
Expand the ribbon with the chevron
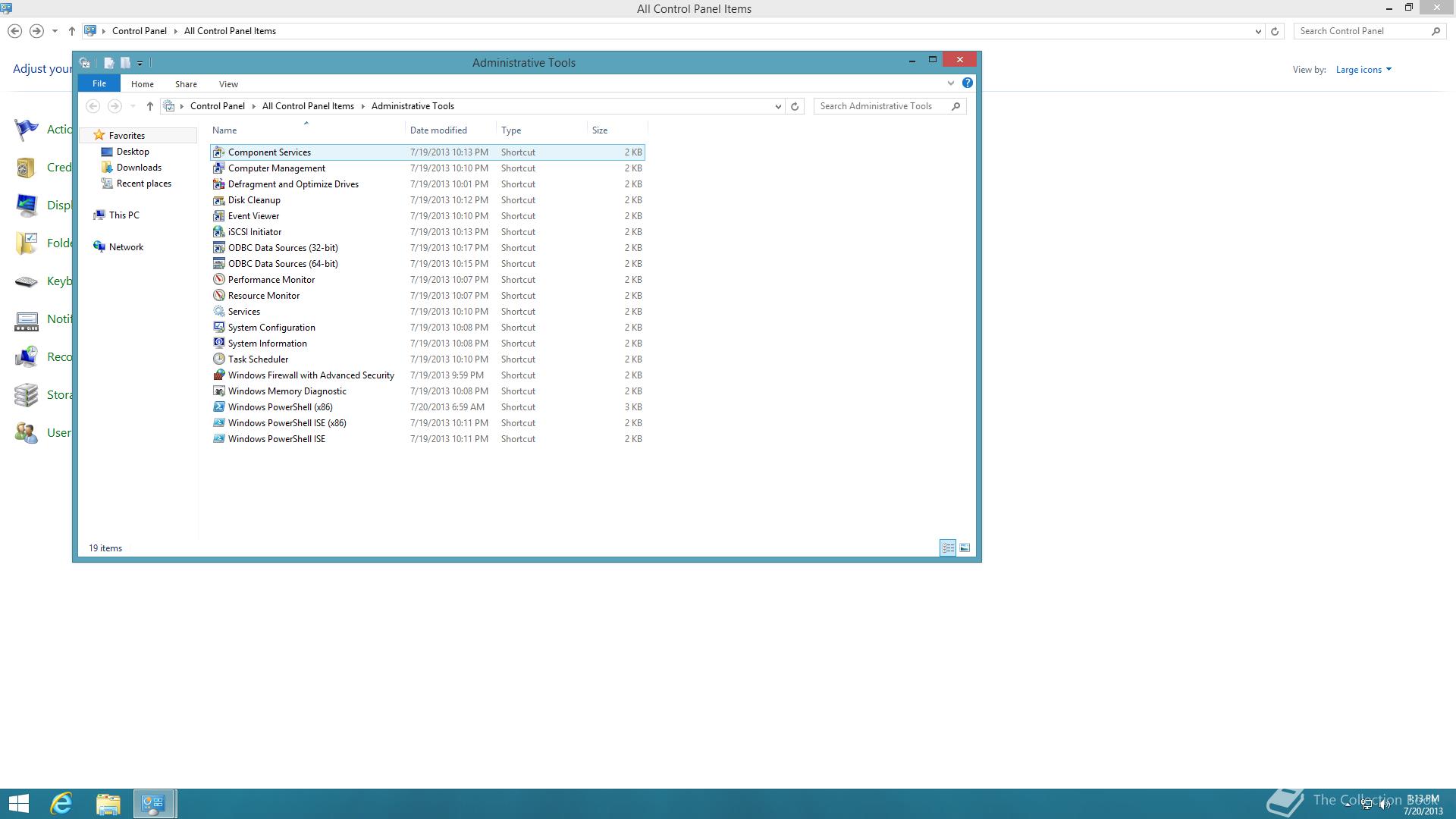pyautogui.click(x=951, y=83)
